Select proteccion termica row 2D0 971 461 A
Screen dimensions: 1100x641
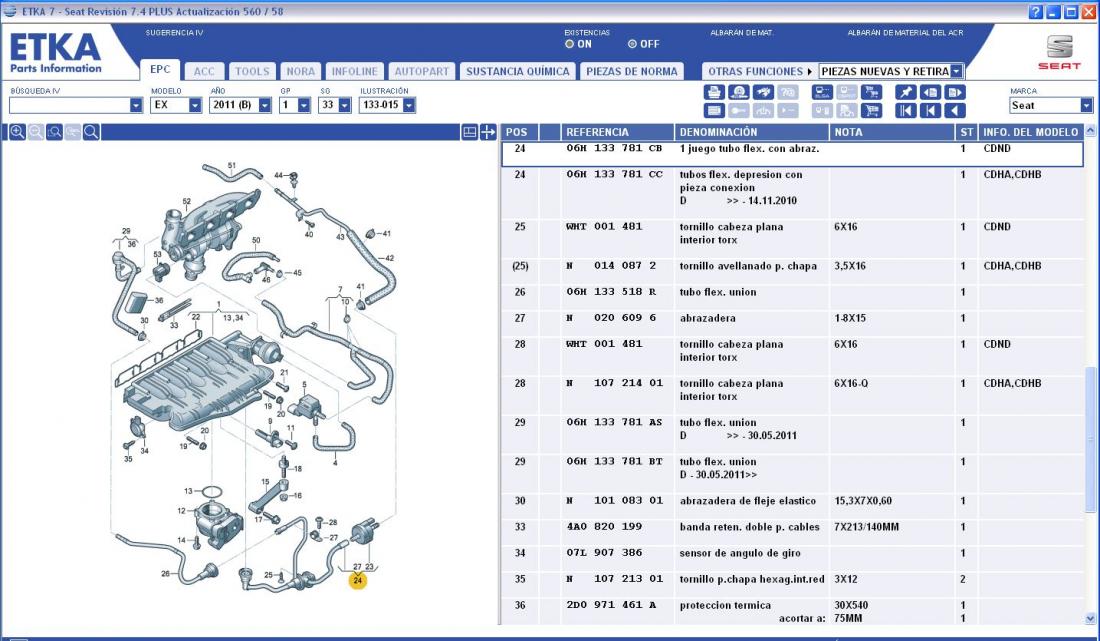[x=792, y=612]
